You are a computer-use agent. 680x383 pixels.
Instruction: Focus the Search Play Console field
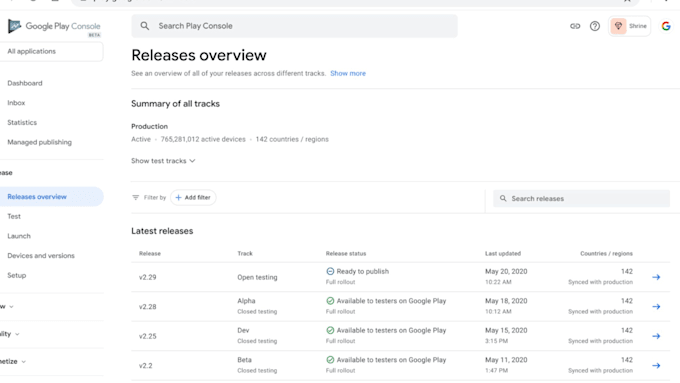point(294,26)
